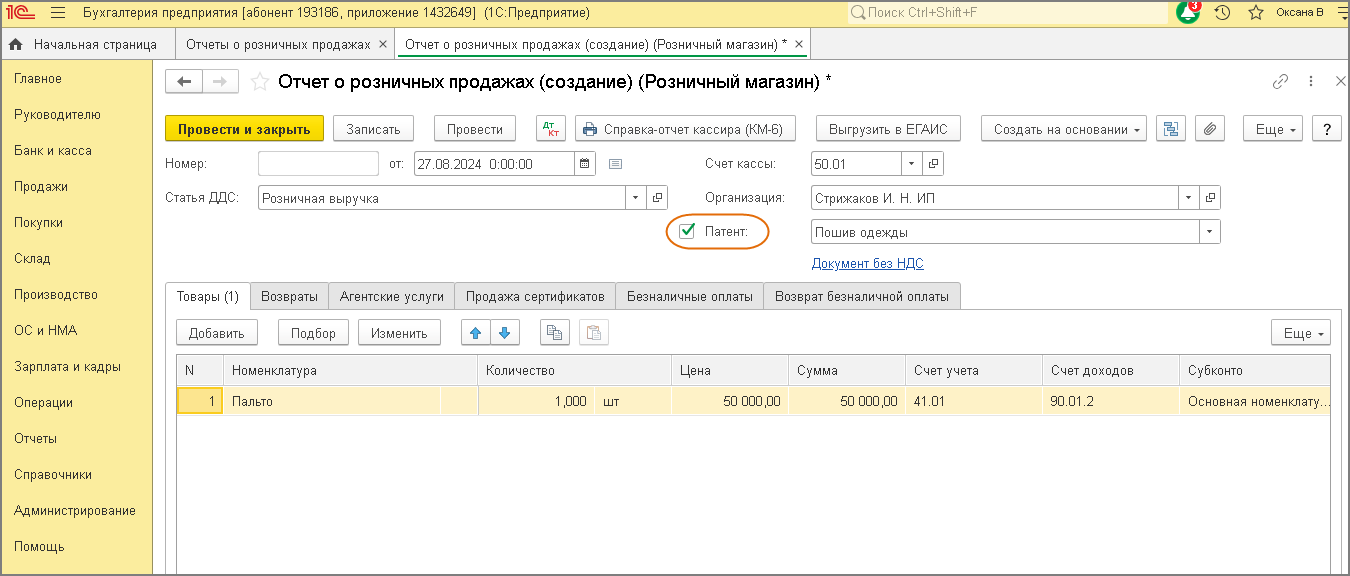Open the Начальная страница tab
Screen dimensions: 1350x576
click(x=86, y=45)
